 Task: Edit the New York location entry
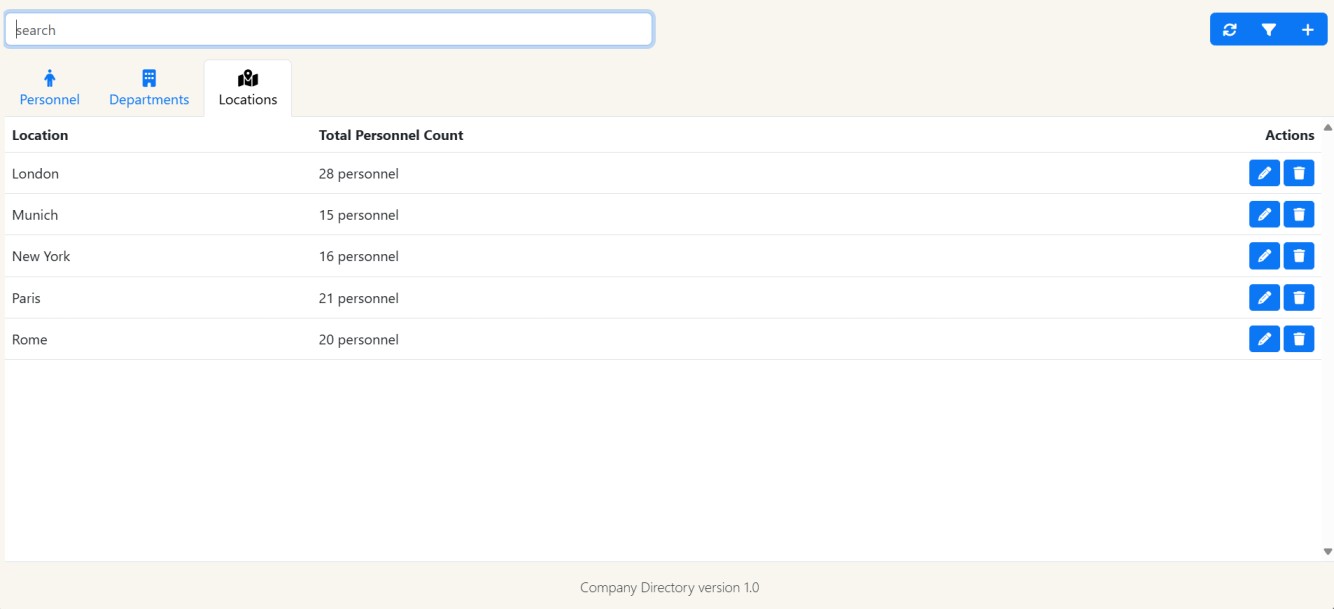click(1264, 256)
